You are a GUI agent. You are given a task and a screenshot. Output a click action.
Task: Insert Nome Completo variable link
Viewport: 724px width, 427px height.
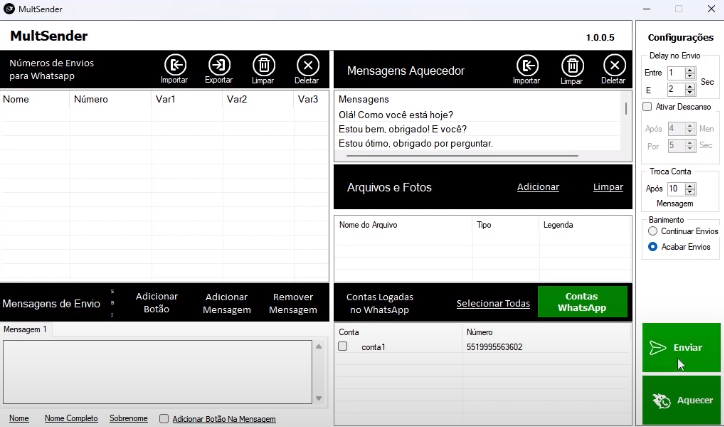click(x=71, y=418)
